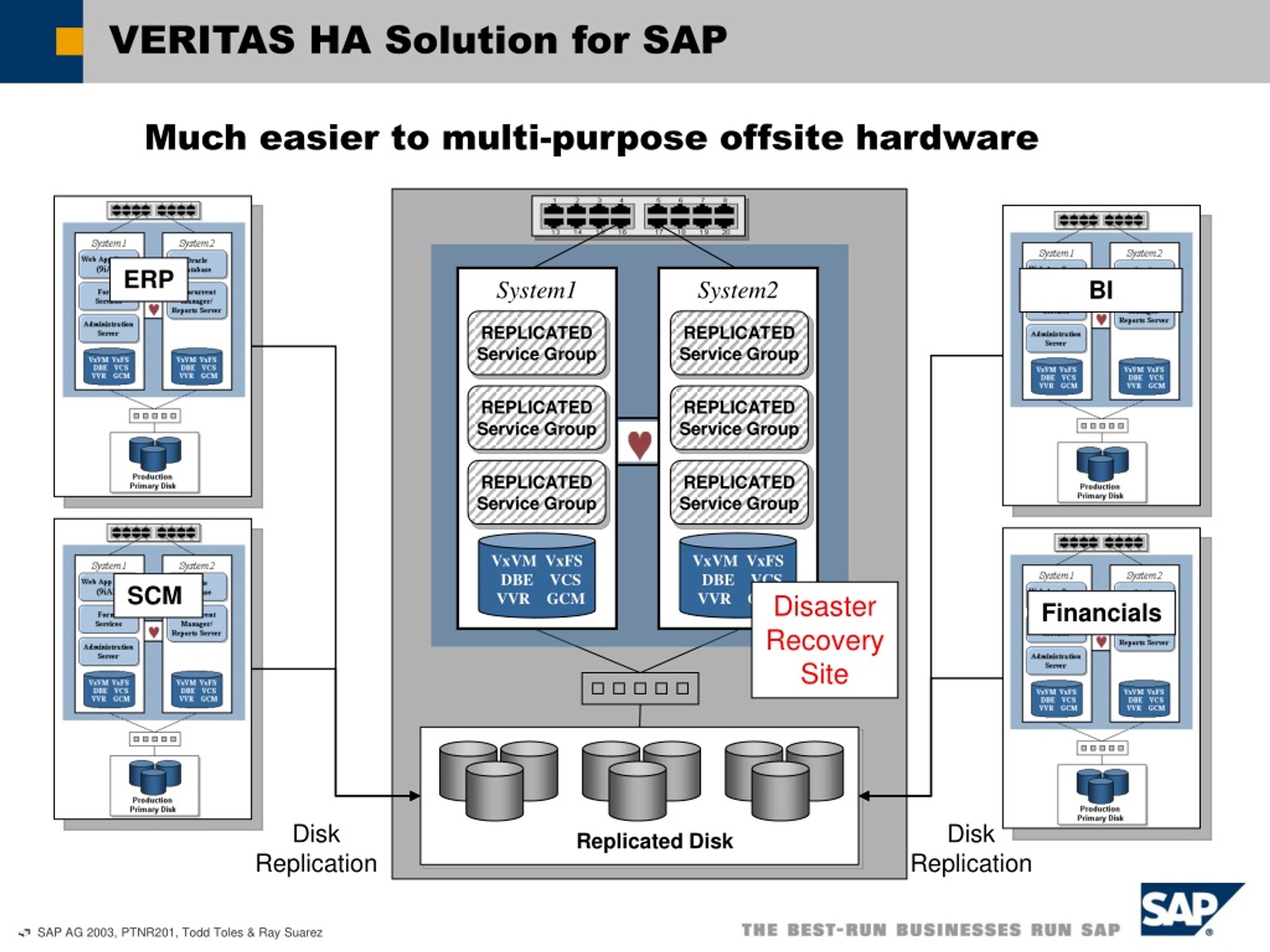Click the 'Financials' label box
Viewport: 1270px width, 952px height.
1101,612
